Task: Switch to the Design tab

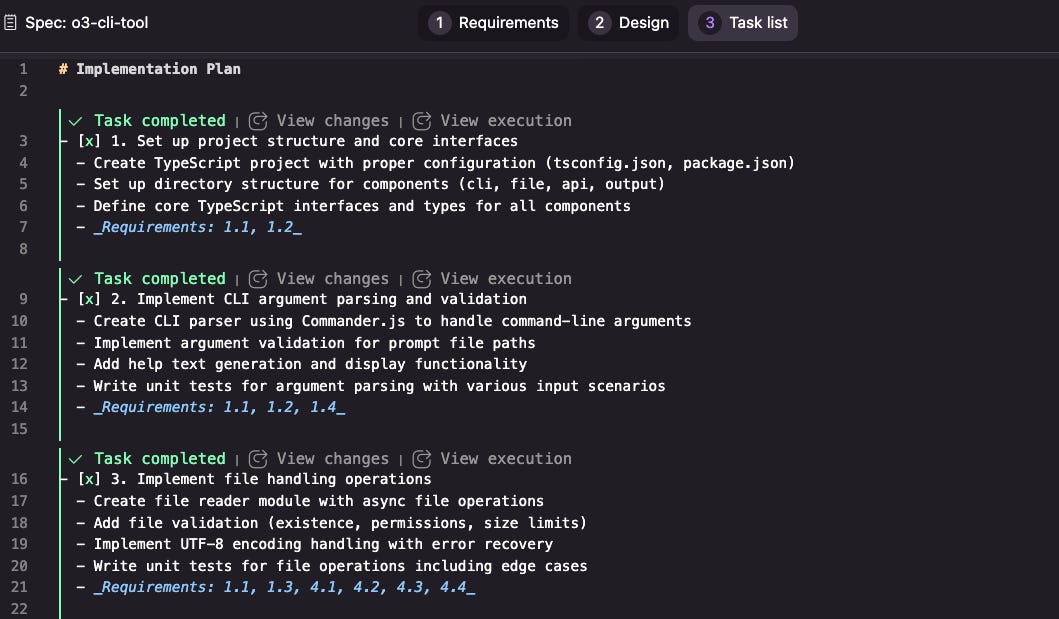Action: [629, 22]
